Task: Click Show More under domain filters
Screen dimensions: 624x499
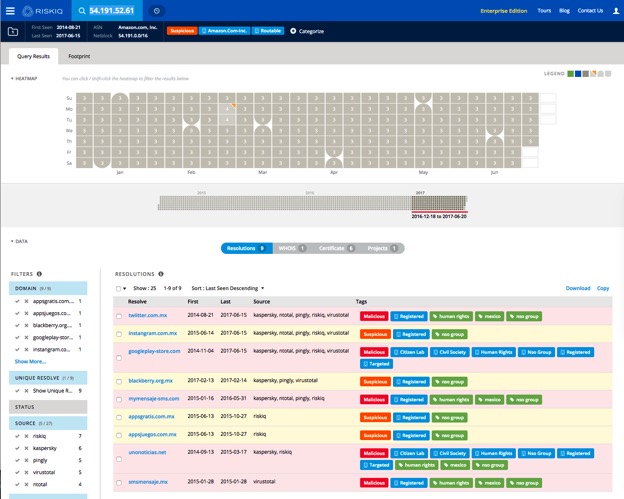Action: 30,361
